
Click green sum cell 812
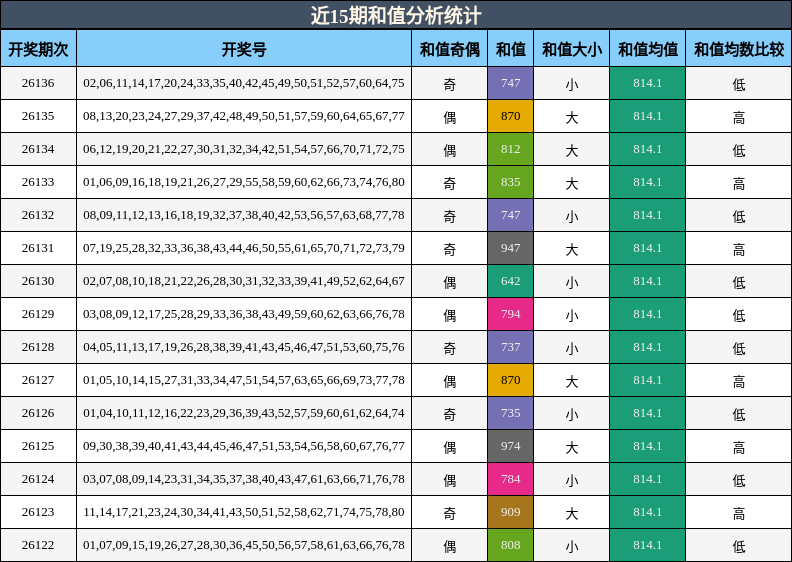coord(511,149)
